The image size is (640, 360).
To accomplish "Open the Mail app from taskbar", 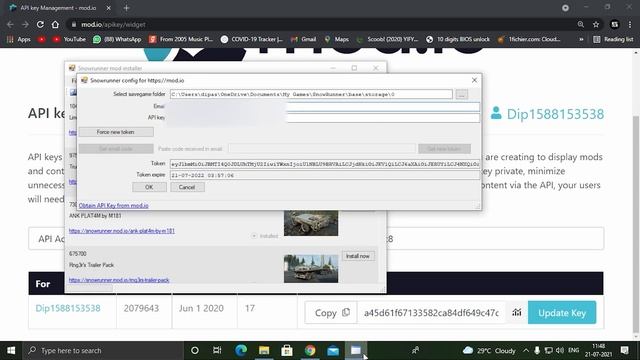I will (333, 350).
